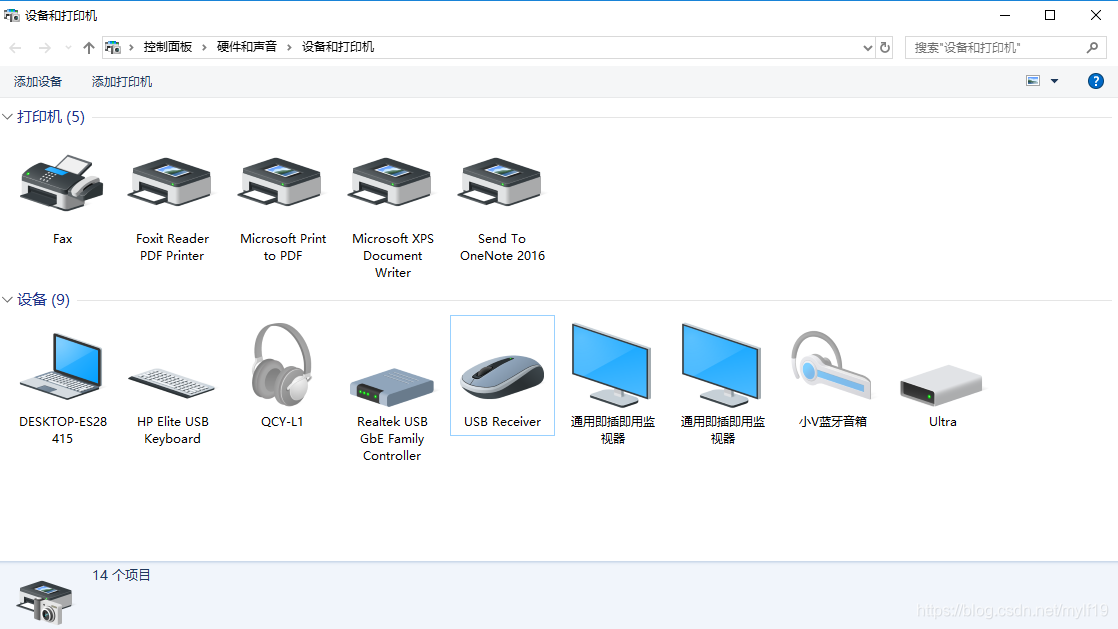Click 'Microsoft XPS Document Writer' label

393,255
